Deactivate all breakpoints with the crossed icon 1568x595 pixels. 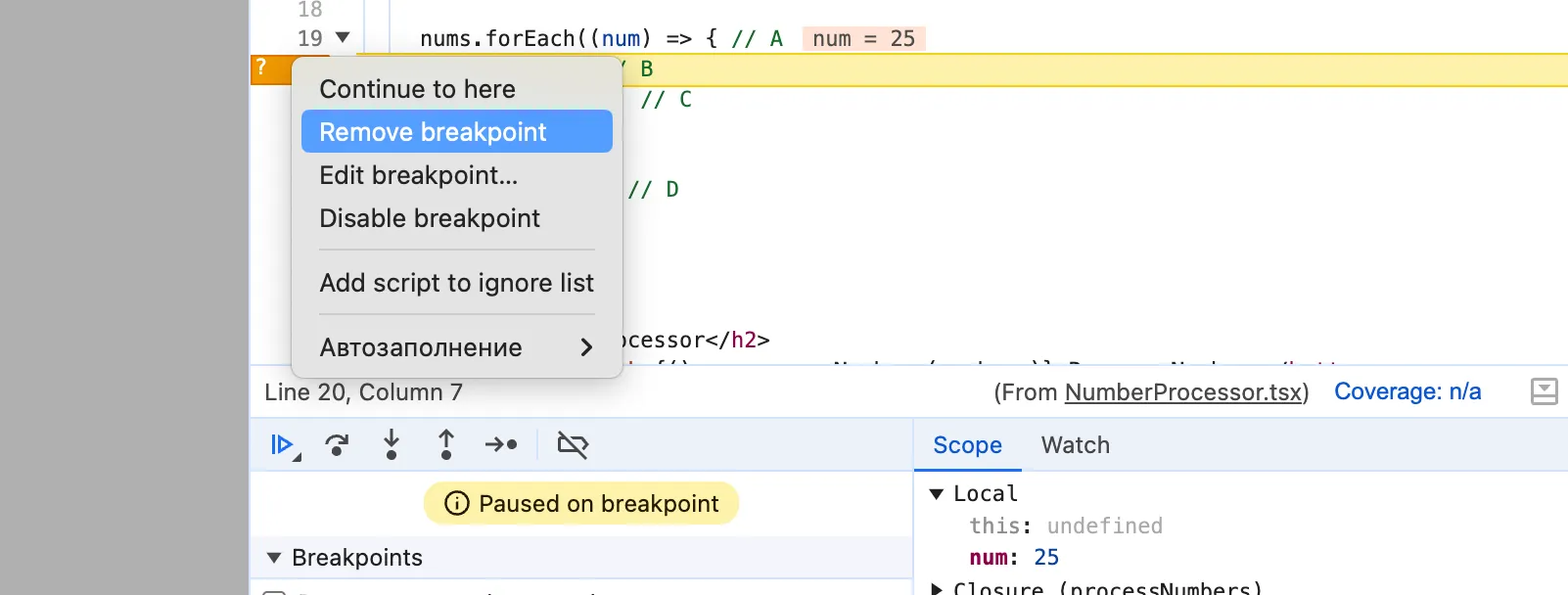573,445
